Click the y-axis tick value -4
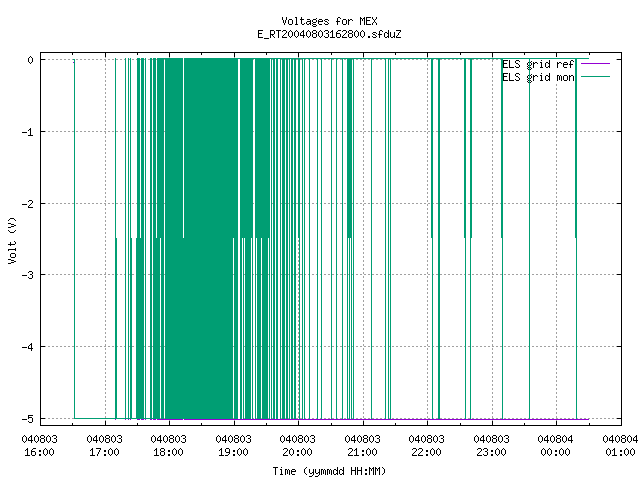640x480 pixels. 28,347
